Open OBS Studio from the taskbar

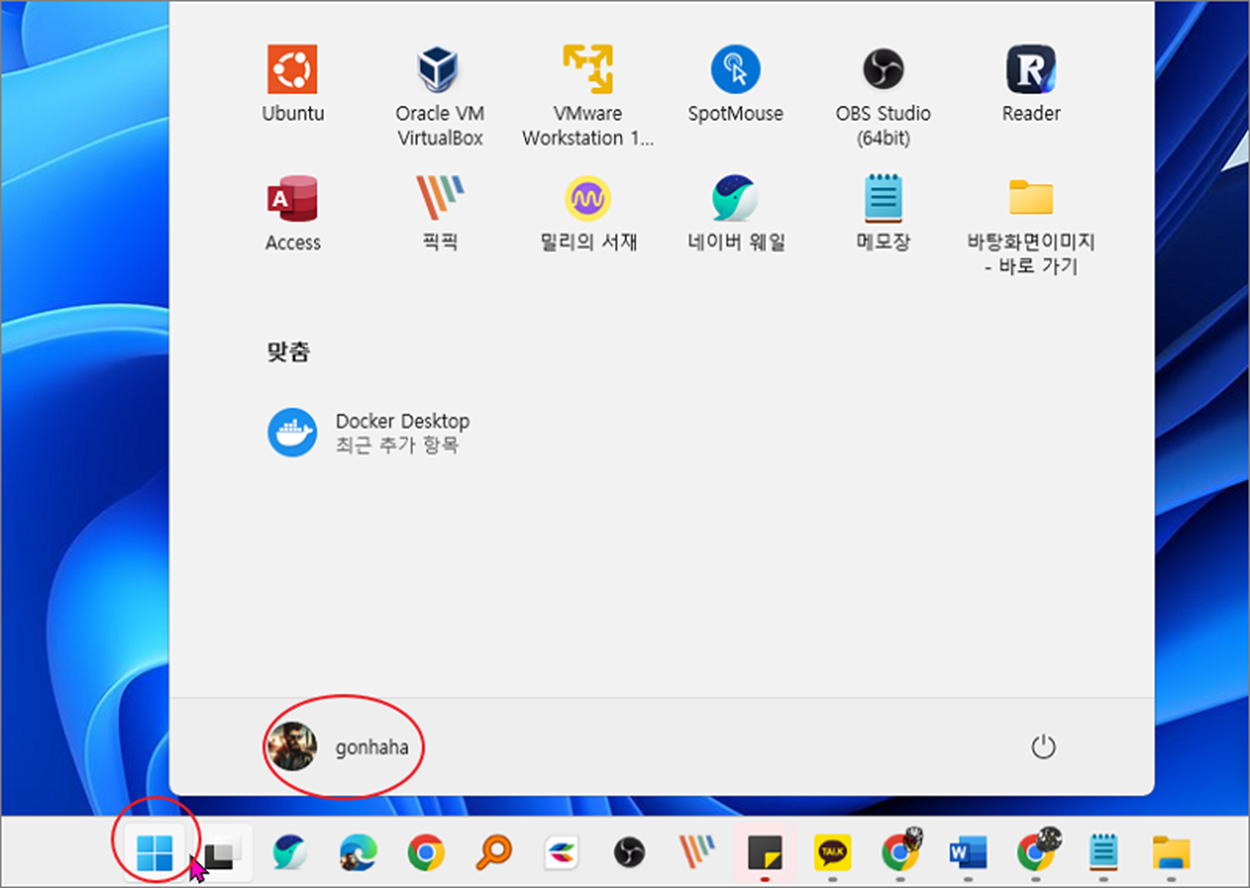[629, 853]
